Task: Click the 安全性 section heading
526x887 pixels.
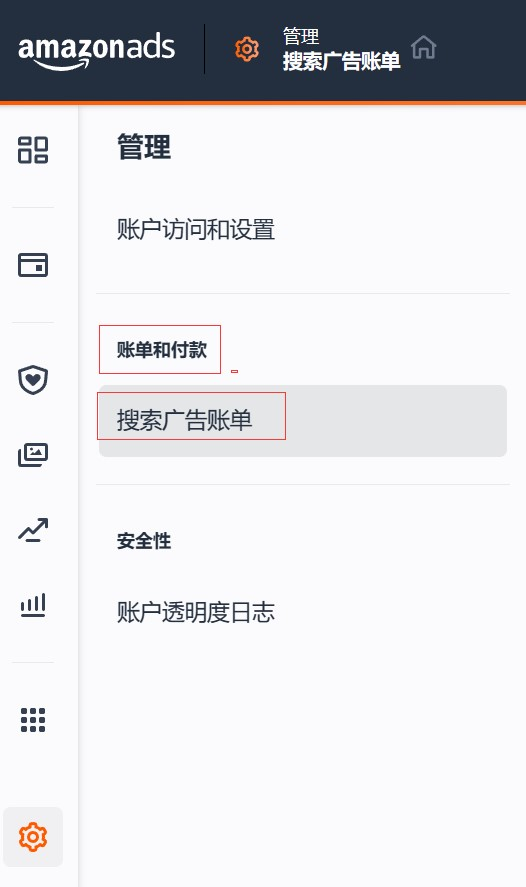Action: click(144, 541)
